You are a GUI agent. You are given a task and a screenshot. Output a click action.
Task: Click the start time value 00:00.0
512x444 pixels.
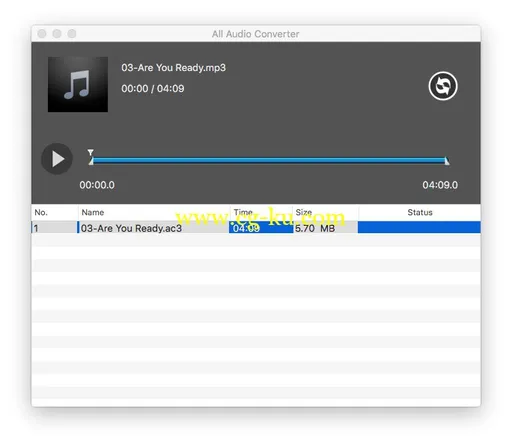97,185
